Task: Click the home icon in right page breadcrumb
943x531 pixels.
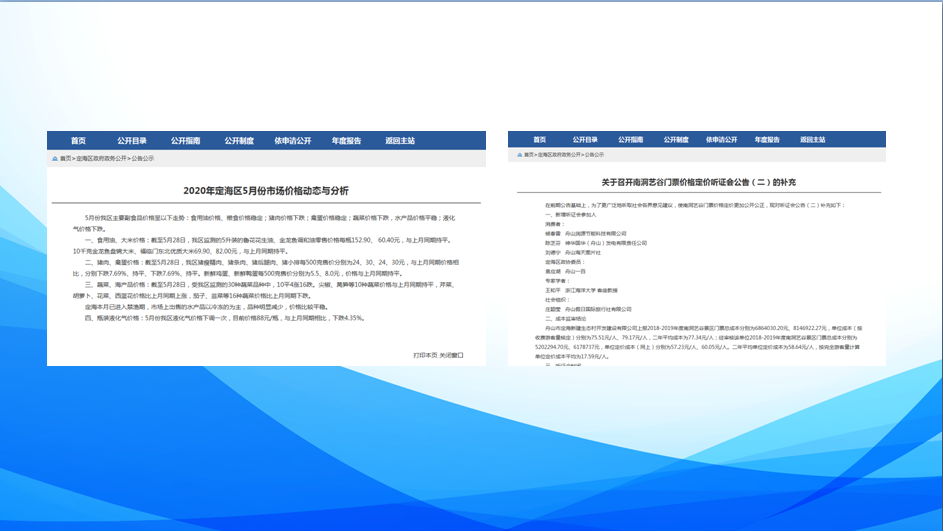Action: (517, 155)
